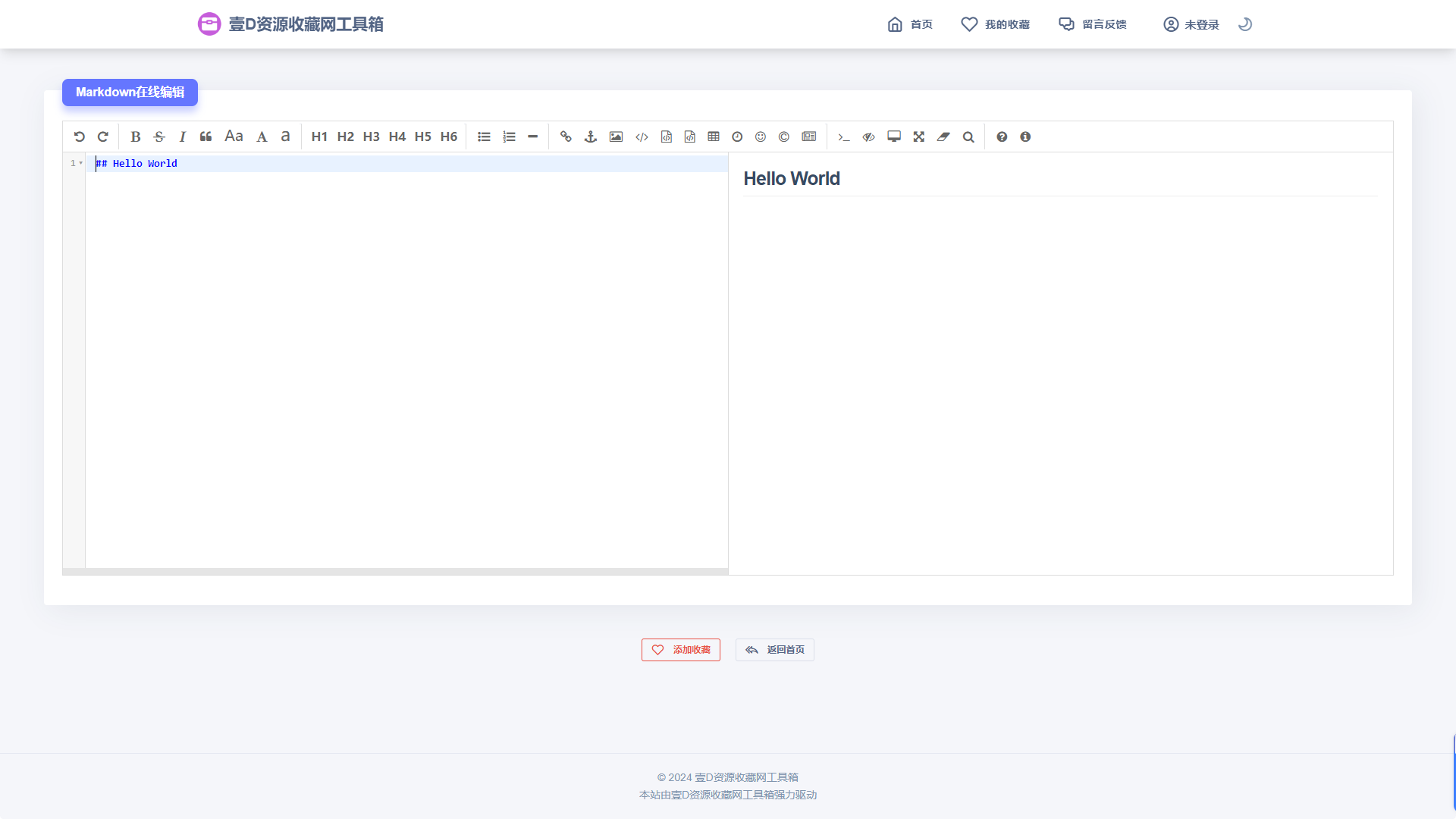The image size is (1456, 819).
Task: Insert HTML entities copyright icon
Action: 784,136
